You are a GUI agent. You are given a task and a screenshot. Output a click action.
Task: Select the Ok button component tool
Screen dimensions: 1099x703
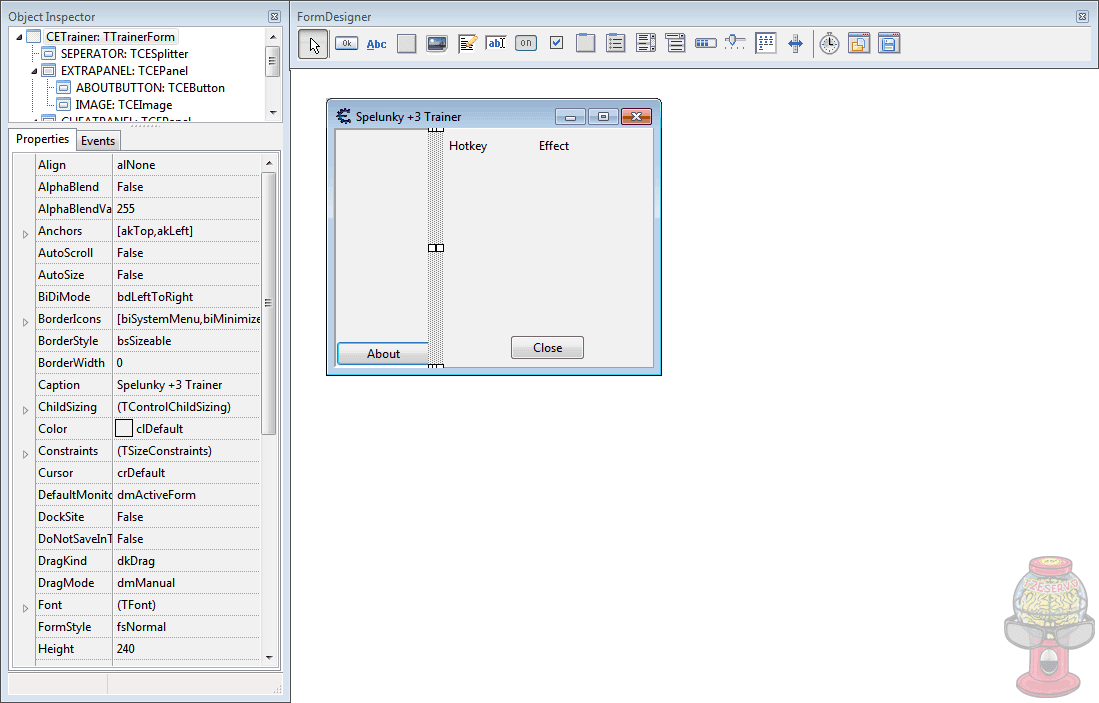pos(346,43)
